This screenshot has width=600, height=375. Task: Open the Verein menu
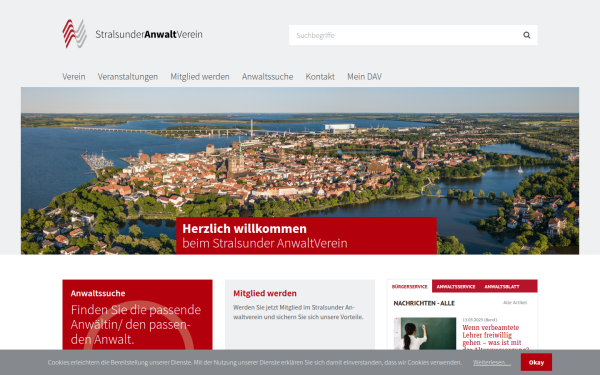coord(74,77)
